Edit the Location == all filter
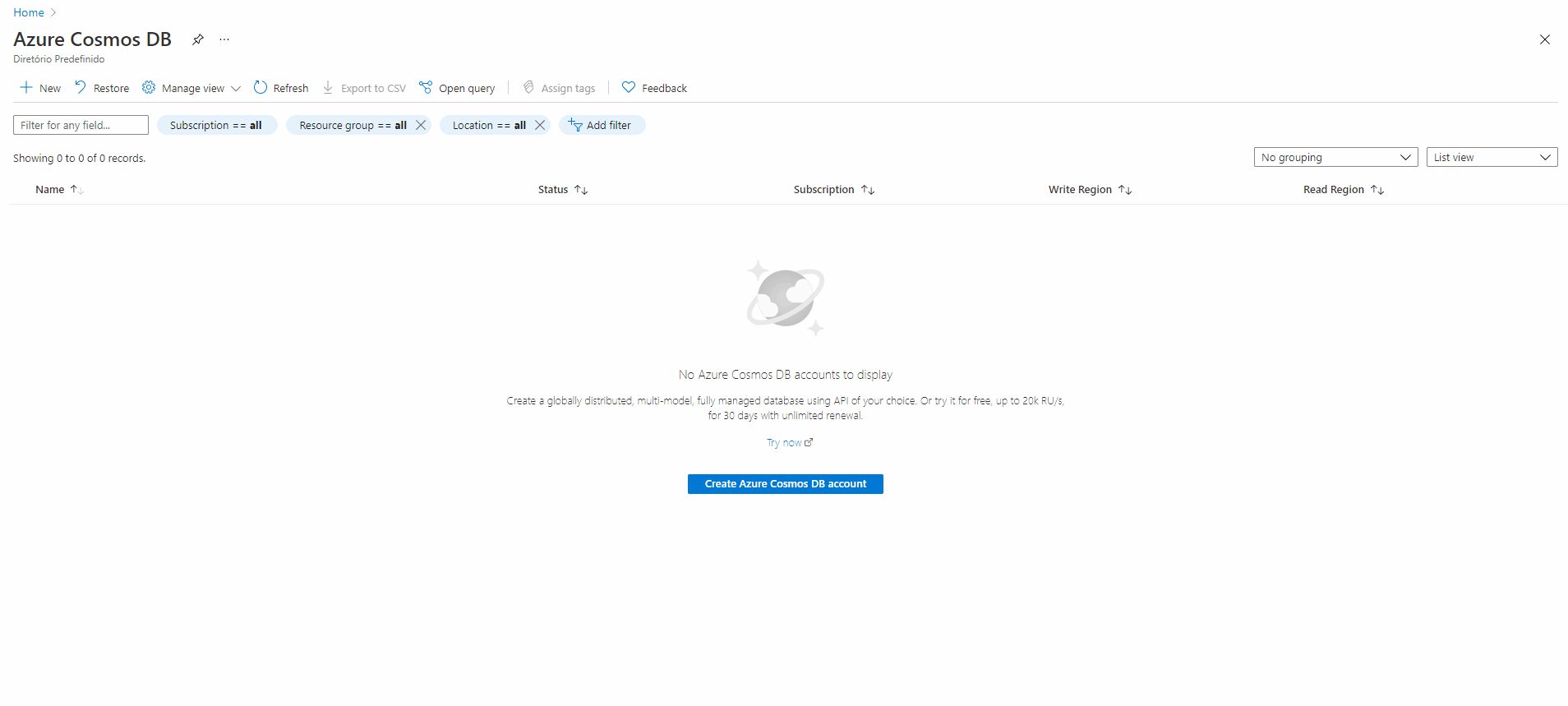Screen dimensions: 1568x706 click(489, 125)
